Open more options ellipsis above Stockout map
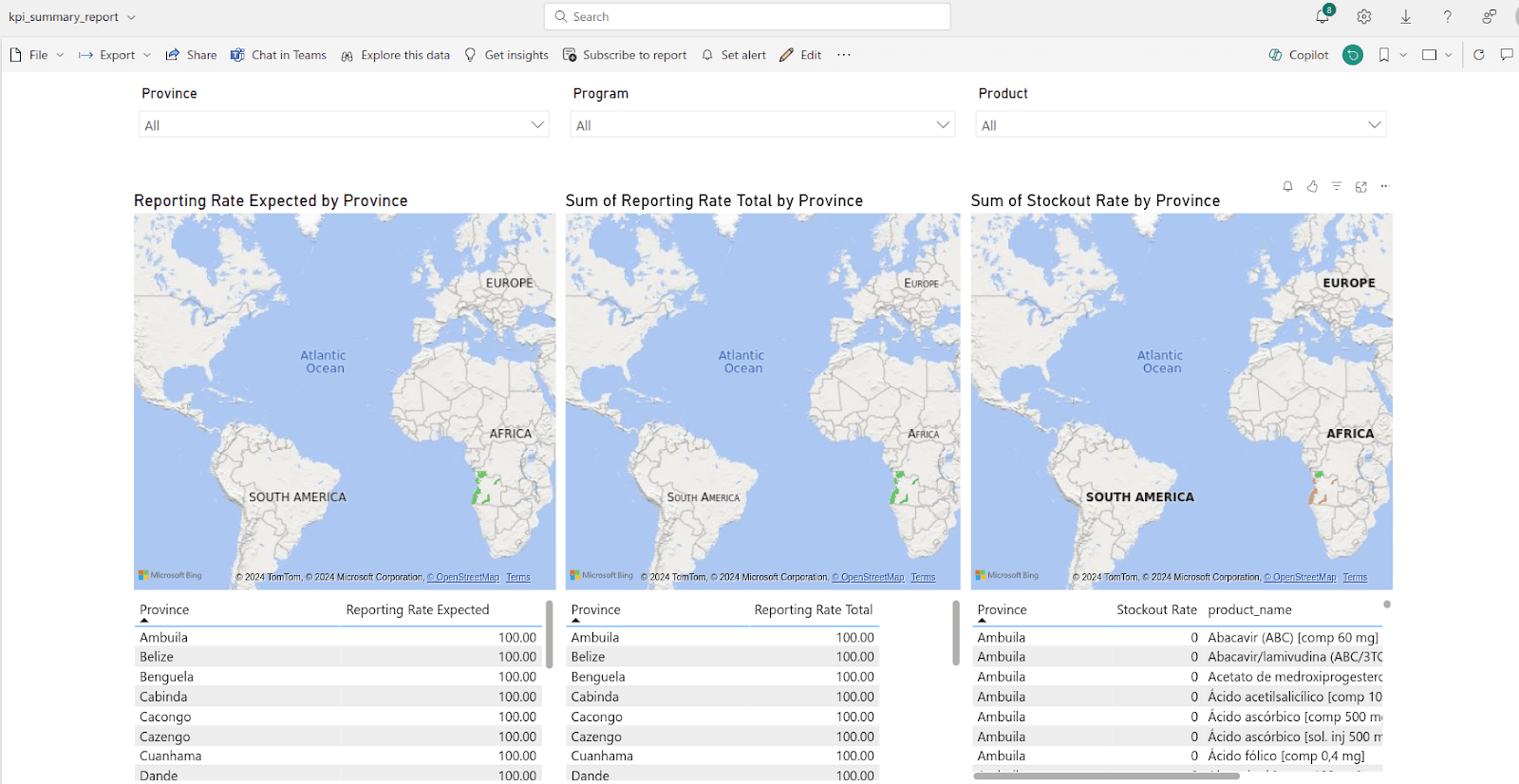 point(1385,186)
